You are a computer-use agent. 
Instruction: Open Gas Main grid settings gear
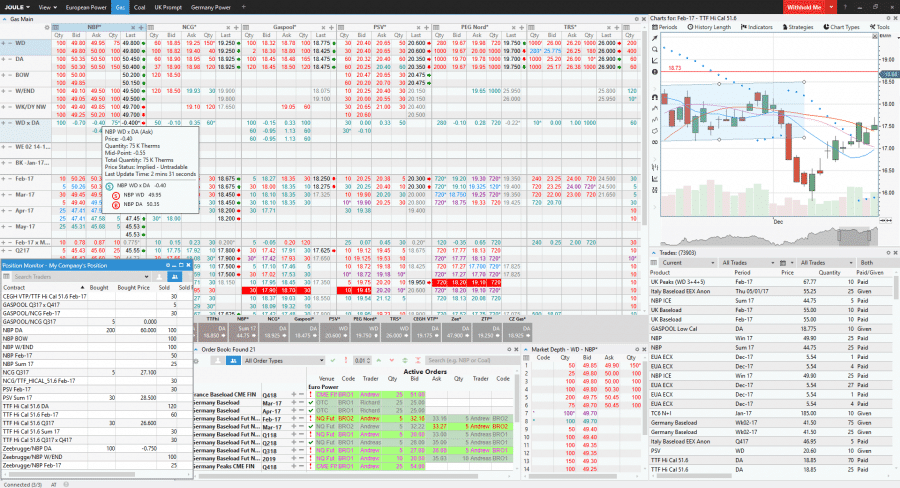(x=47, y=28)
